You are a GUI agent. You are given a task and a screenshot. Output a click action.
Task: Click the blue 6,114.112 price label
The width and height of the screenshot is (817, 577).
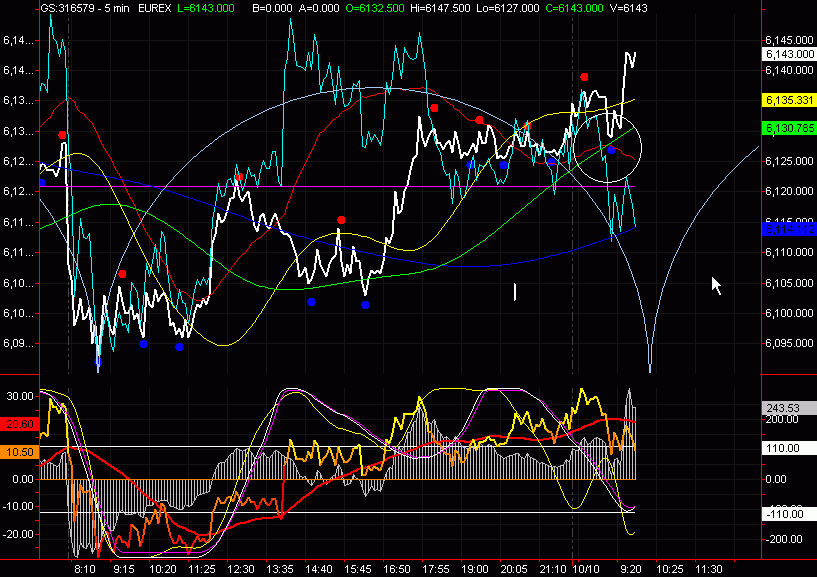click(785, 229)
